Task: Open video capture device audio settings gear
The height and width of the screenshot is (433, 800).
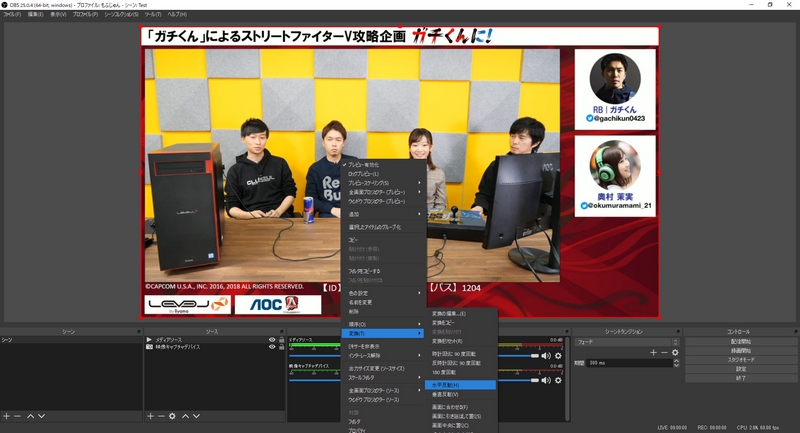Action: pos(558,380)
